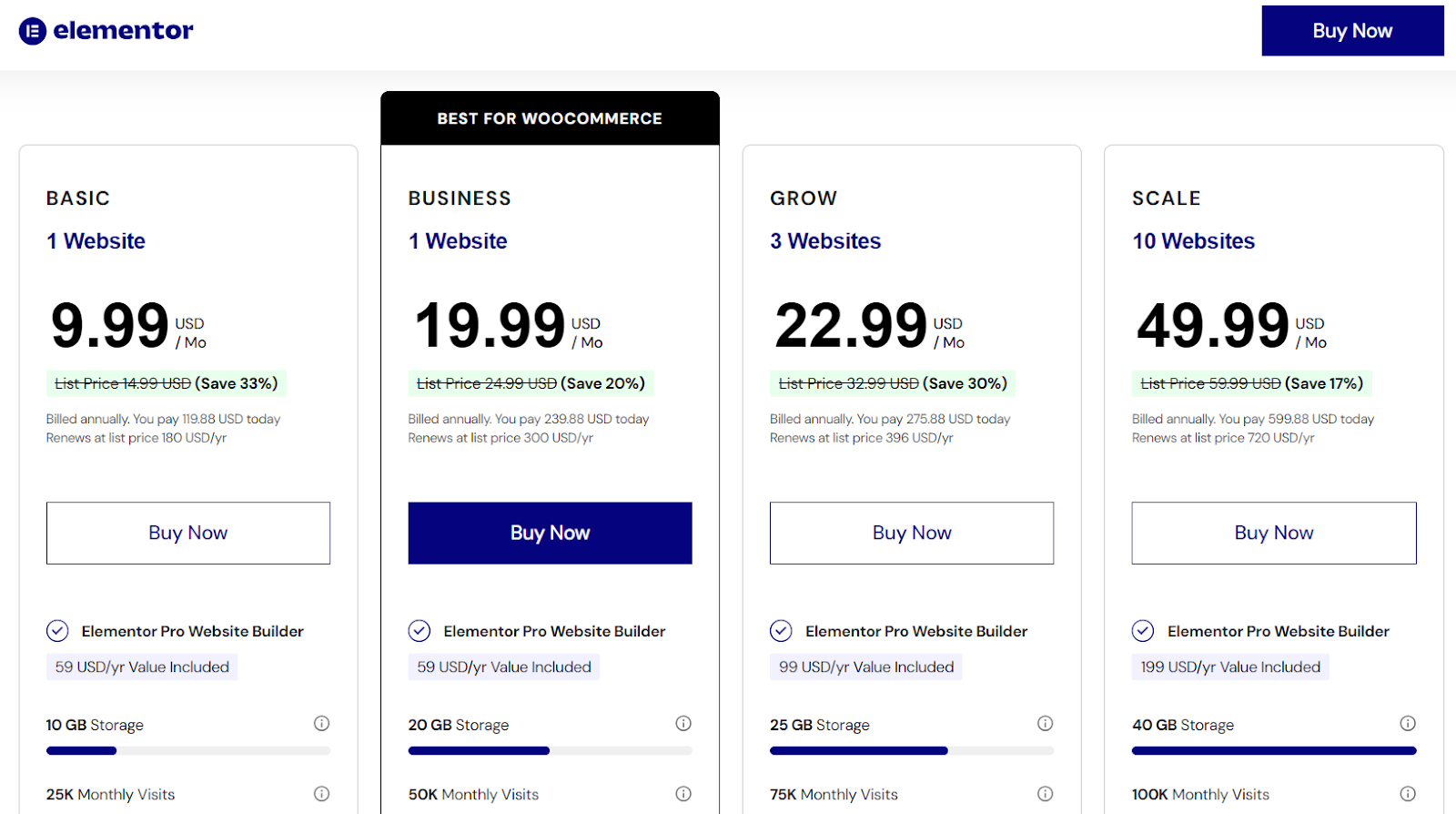Click Basic plan Elementor Pro checkmark icon
The height and width of the screenshot is (814, 1456).
click(57, 630)
